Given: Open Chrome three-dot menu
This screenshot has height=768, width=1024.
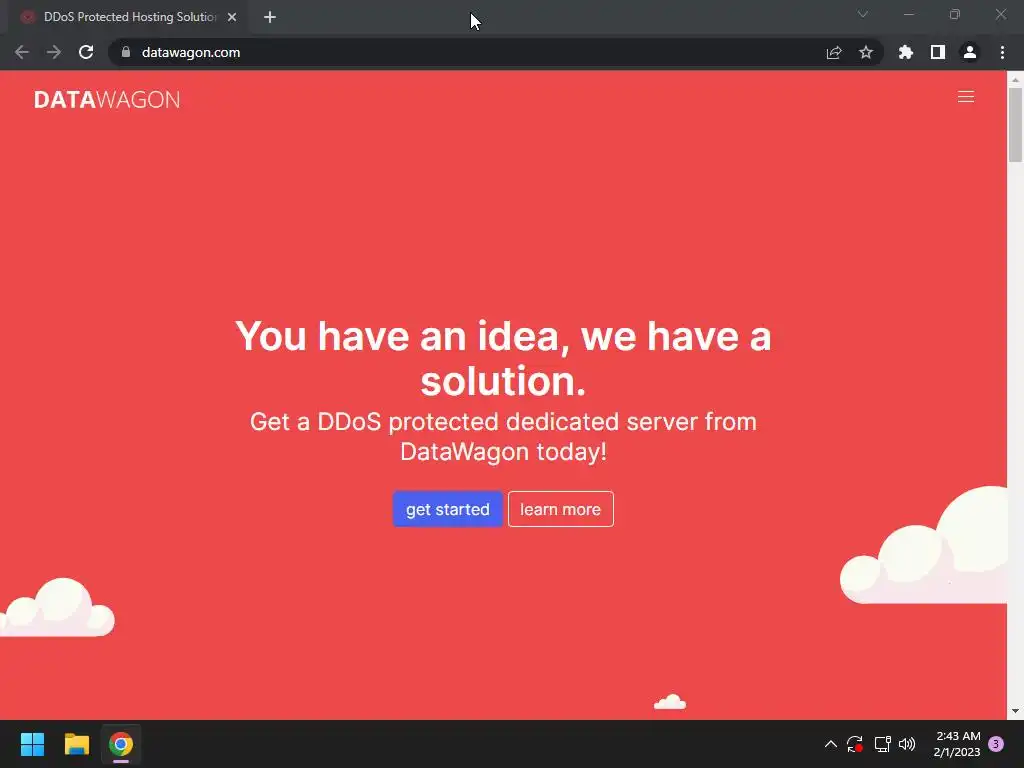Looking at the screenshot, I should (1002, 52).
